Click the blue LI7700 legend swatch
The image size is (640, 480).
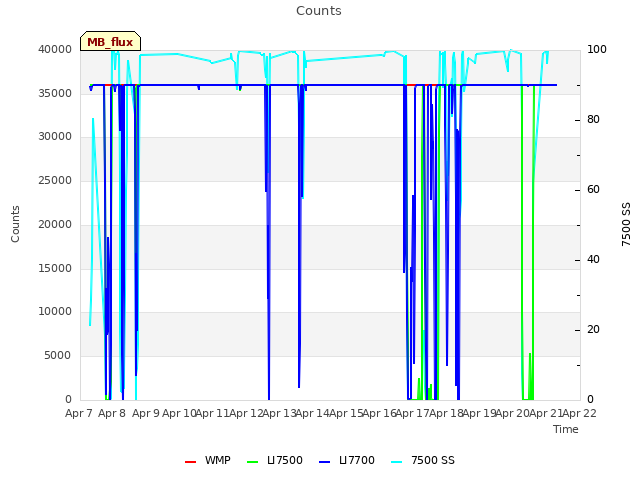click(x=325, y=462)
